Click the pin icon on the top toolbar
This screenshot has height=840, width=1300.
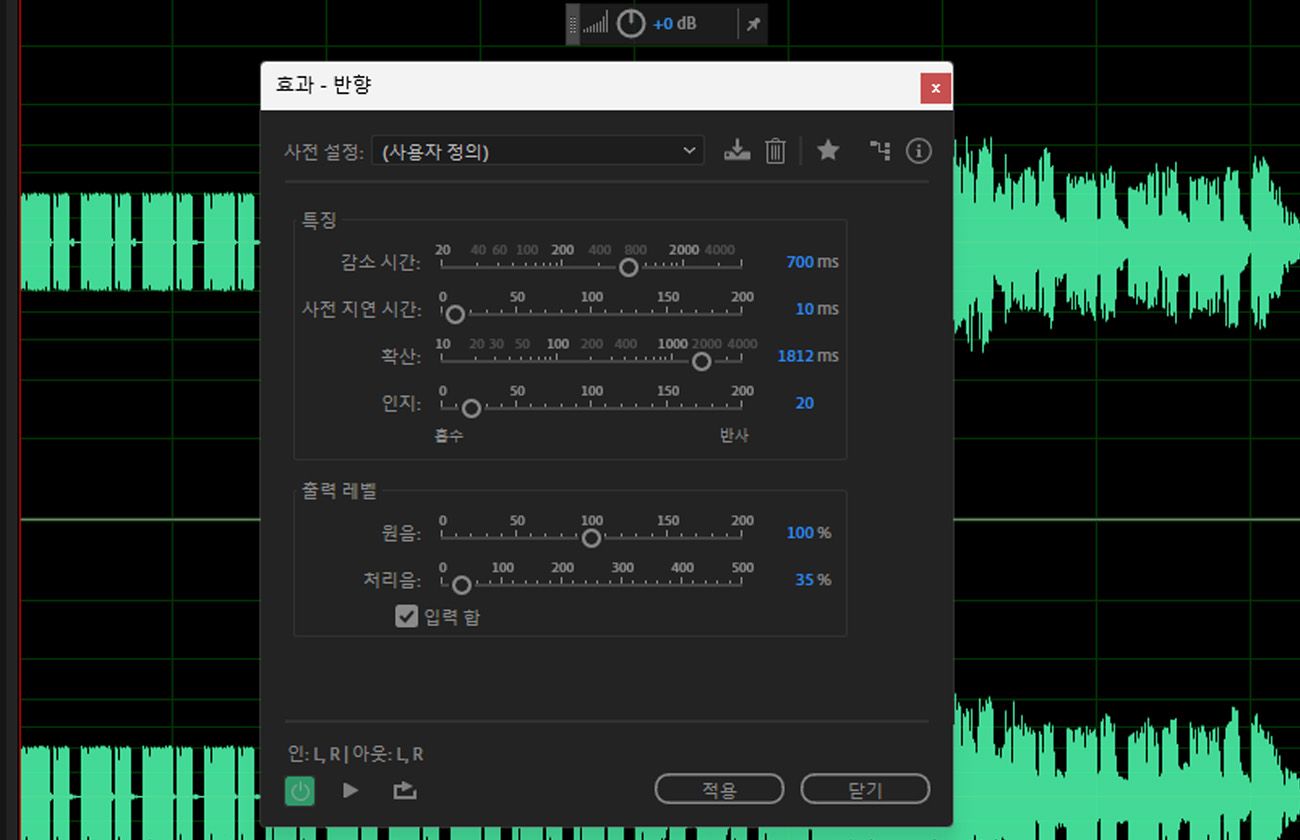click(x=753, y=23)
